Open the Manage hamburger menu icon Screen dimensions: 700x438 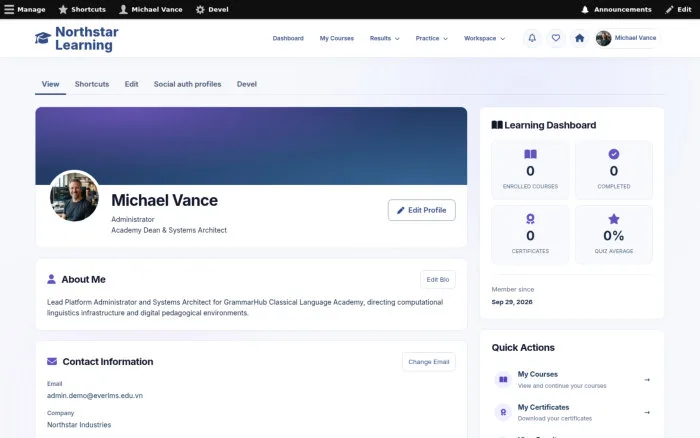[x=9, y=9]
